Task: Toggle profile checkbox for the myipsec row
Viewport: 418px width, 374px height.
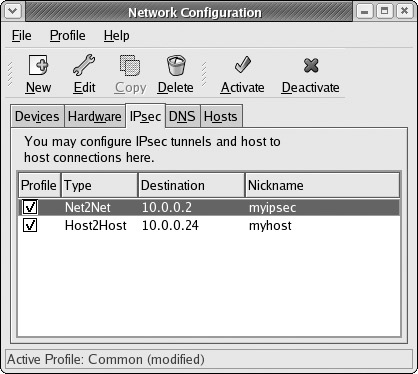Action: pos(30,207)
